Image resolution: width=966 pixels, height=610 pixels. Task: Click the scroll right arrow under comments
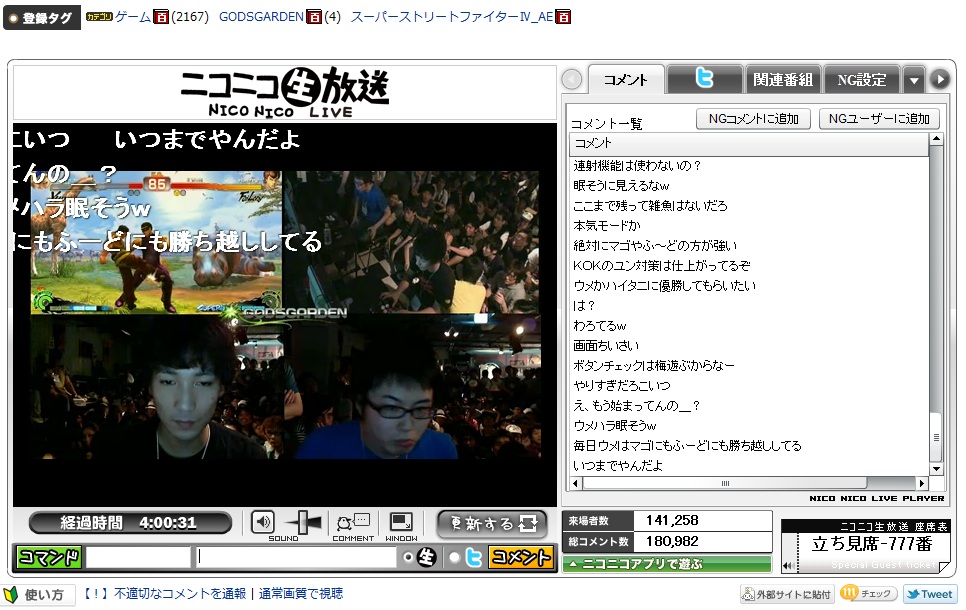click(922, 484)
